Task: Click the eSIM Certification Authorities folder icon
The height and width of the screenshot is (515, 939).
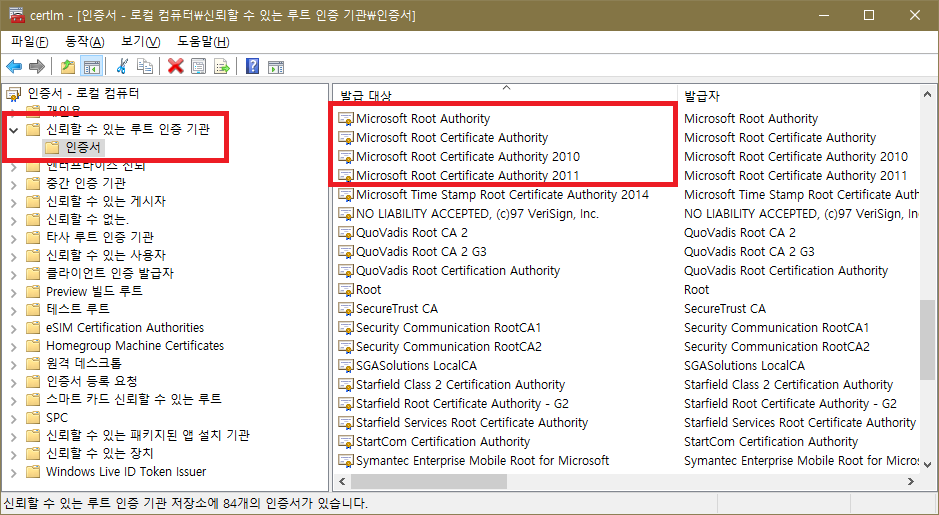Action: [34, 328]
